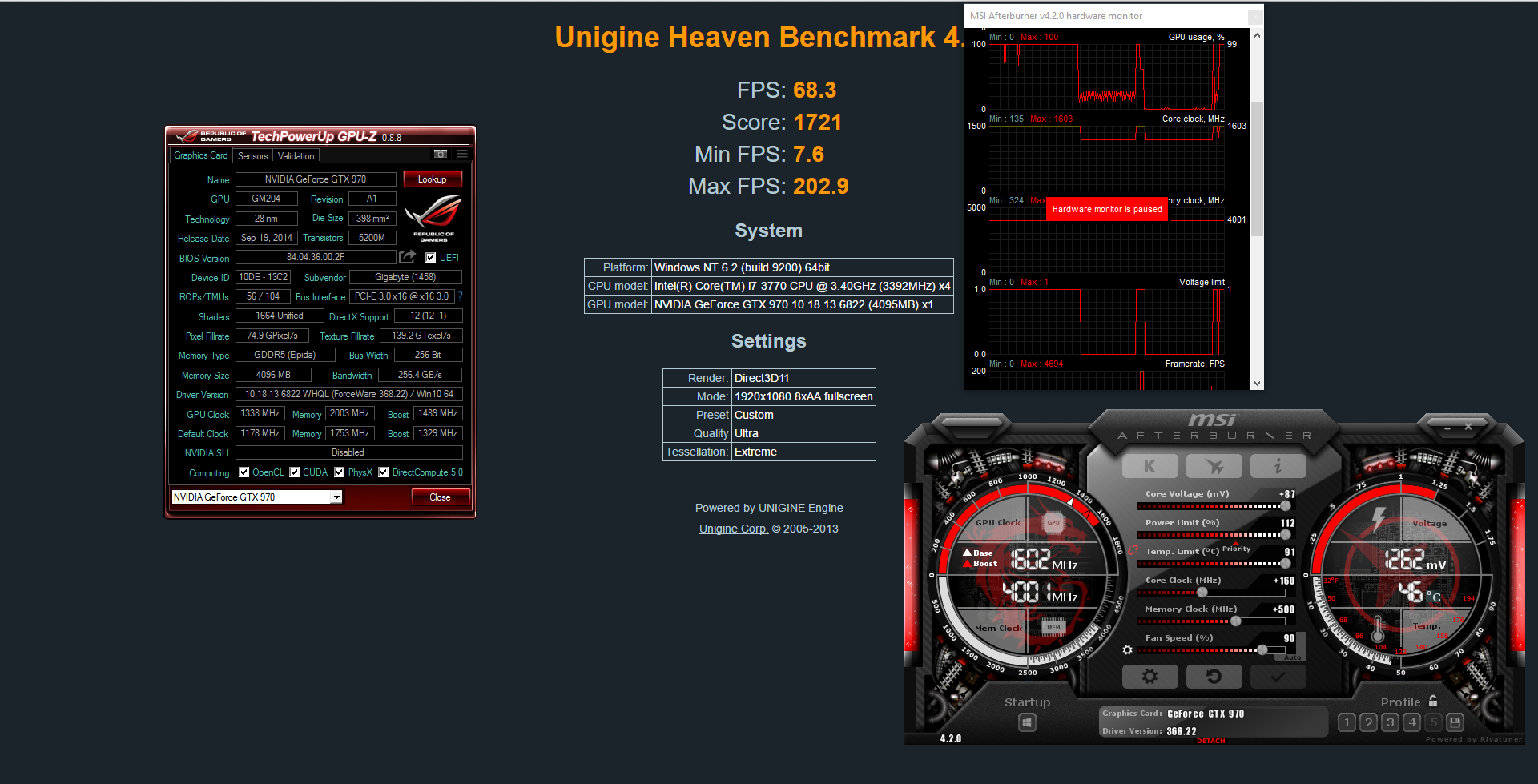
Task: Click the MEM chip icon on clock gauge
Action: 1053,628
